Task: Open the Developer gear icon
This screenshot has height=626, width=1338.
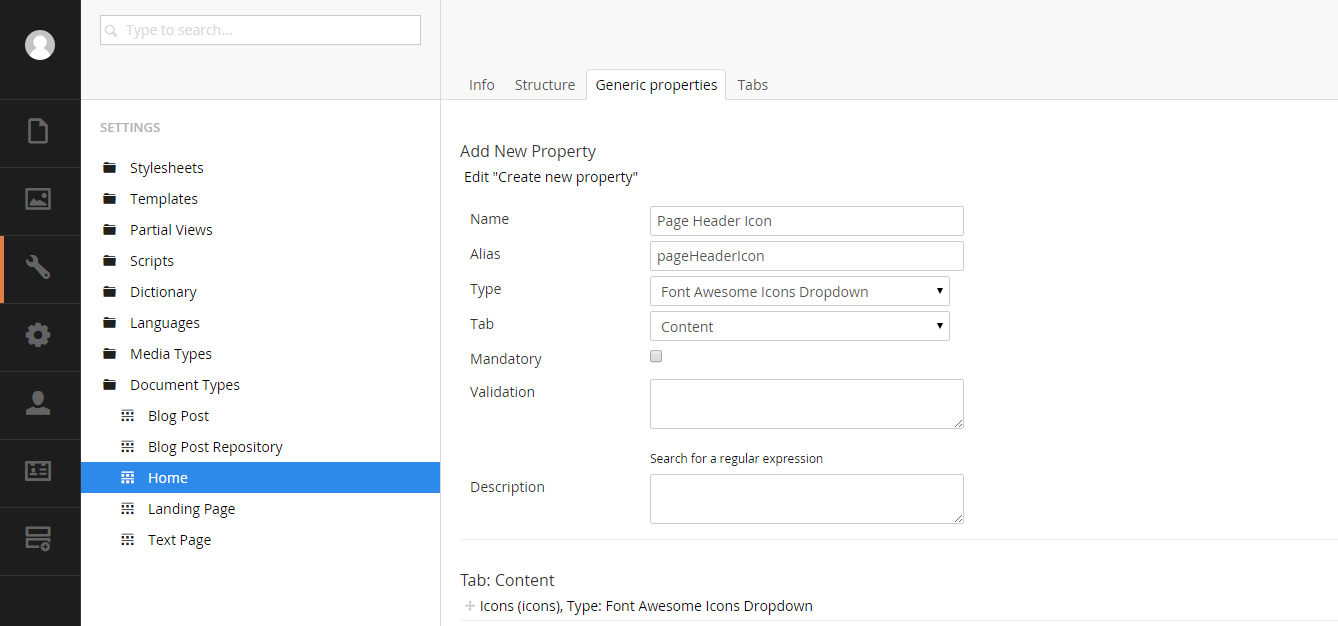Action: 38,335
